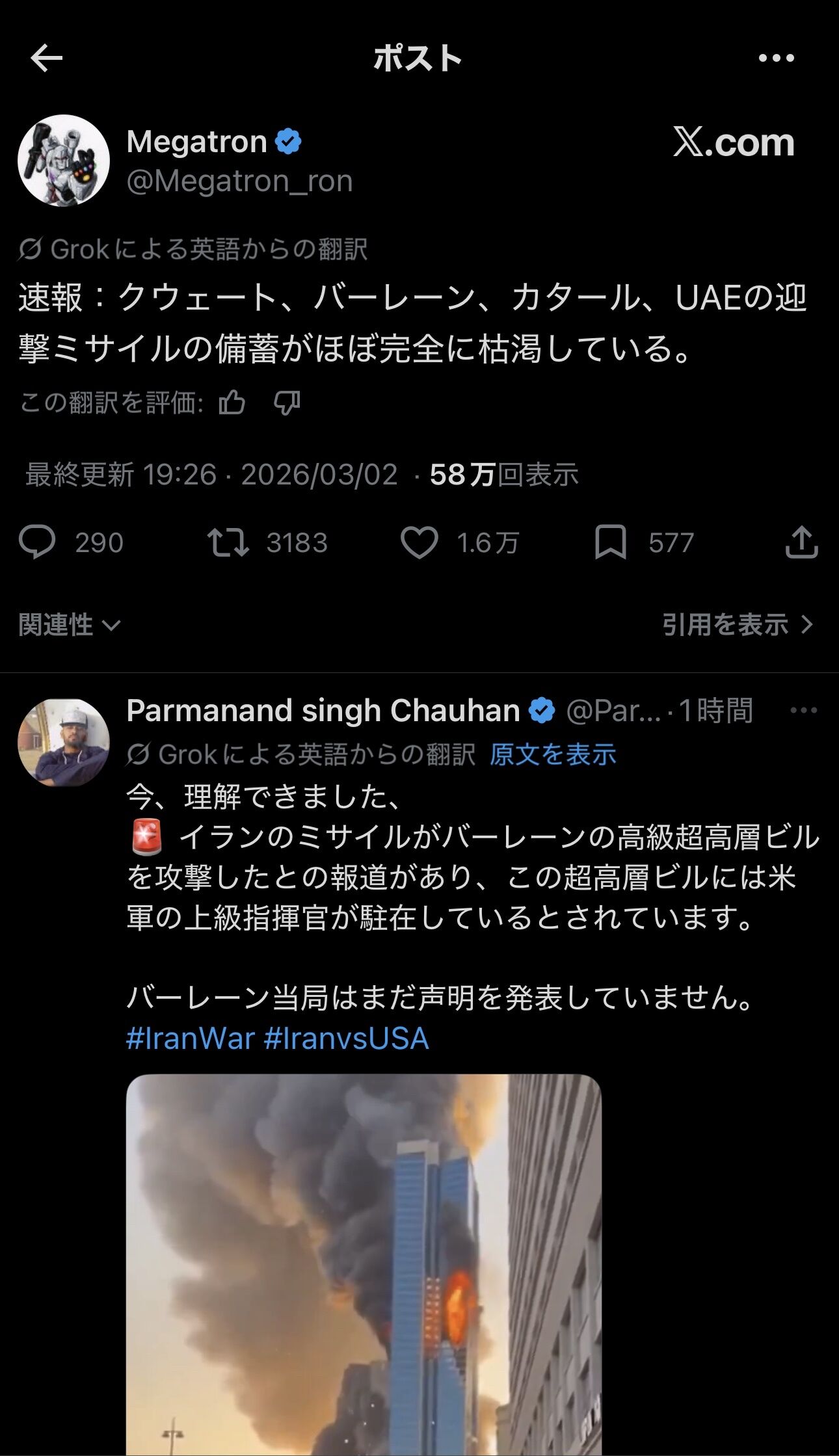839x1456 pixels.
Task: Rate the translation thumbs up
Action: tap(232, 403)
